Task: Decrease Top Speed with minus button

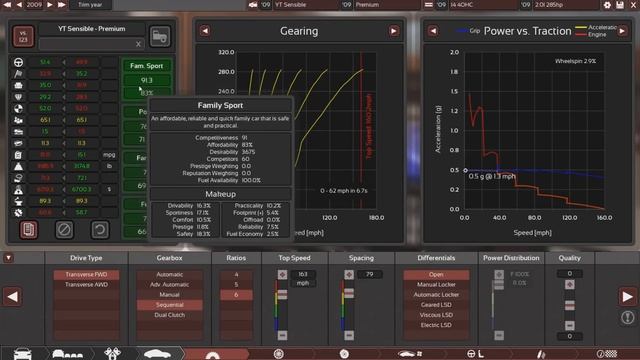Action: point(282,336)
